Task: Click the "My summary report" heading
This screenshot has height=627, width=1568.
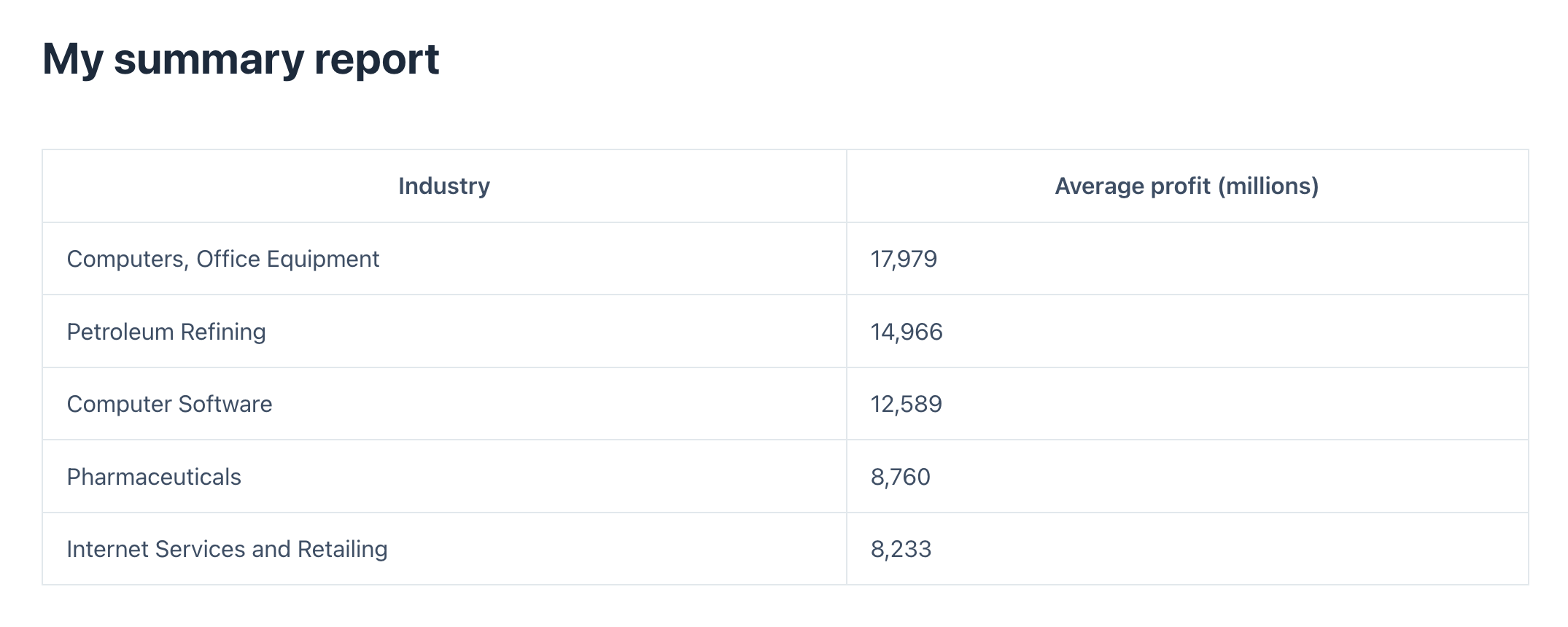Action: [x=241, y=59]
